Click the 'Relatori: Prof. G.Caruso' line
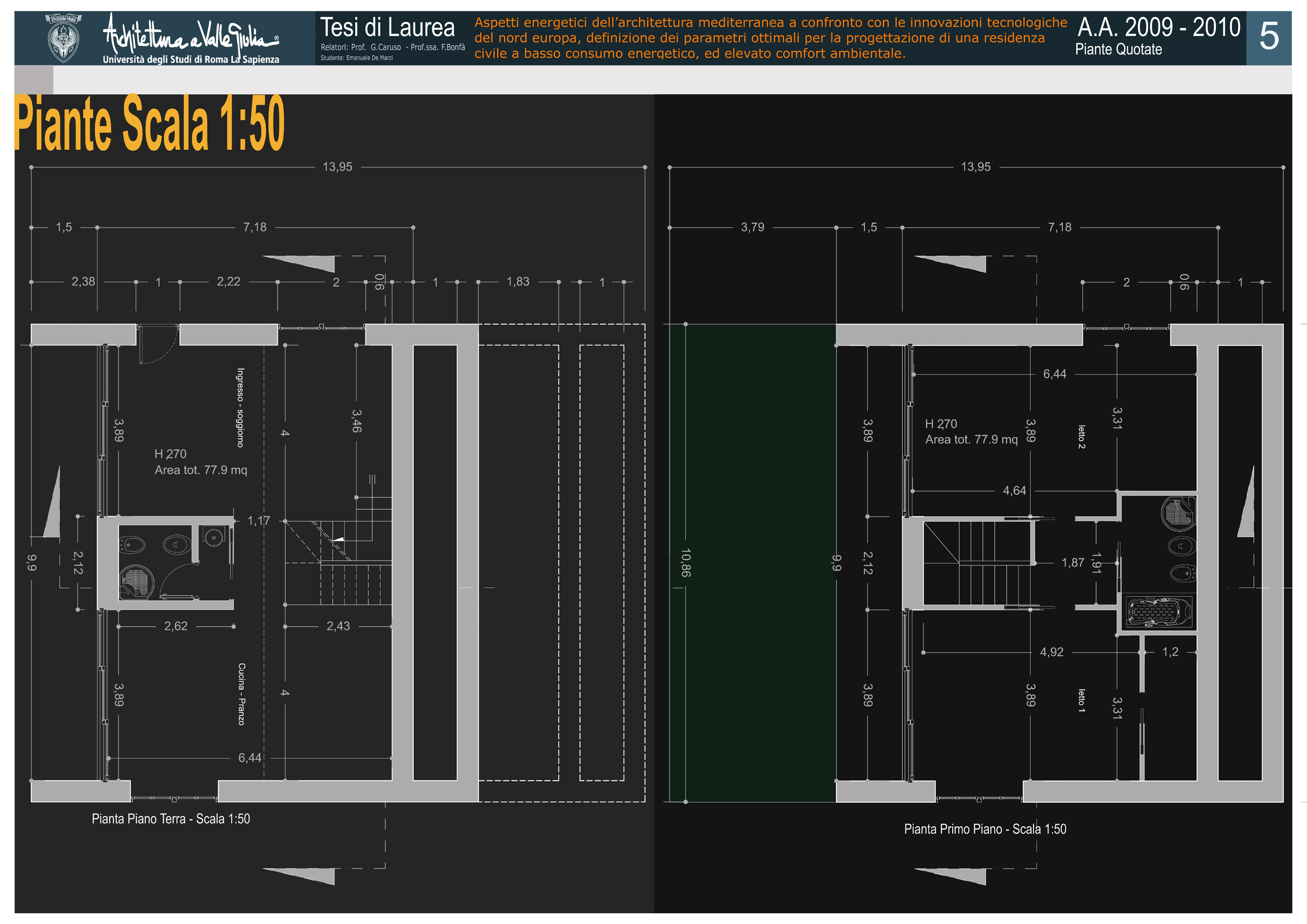 click(x=392, y=47)
